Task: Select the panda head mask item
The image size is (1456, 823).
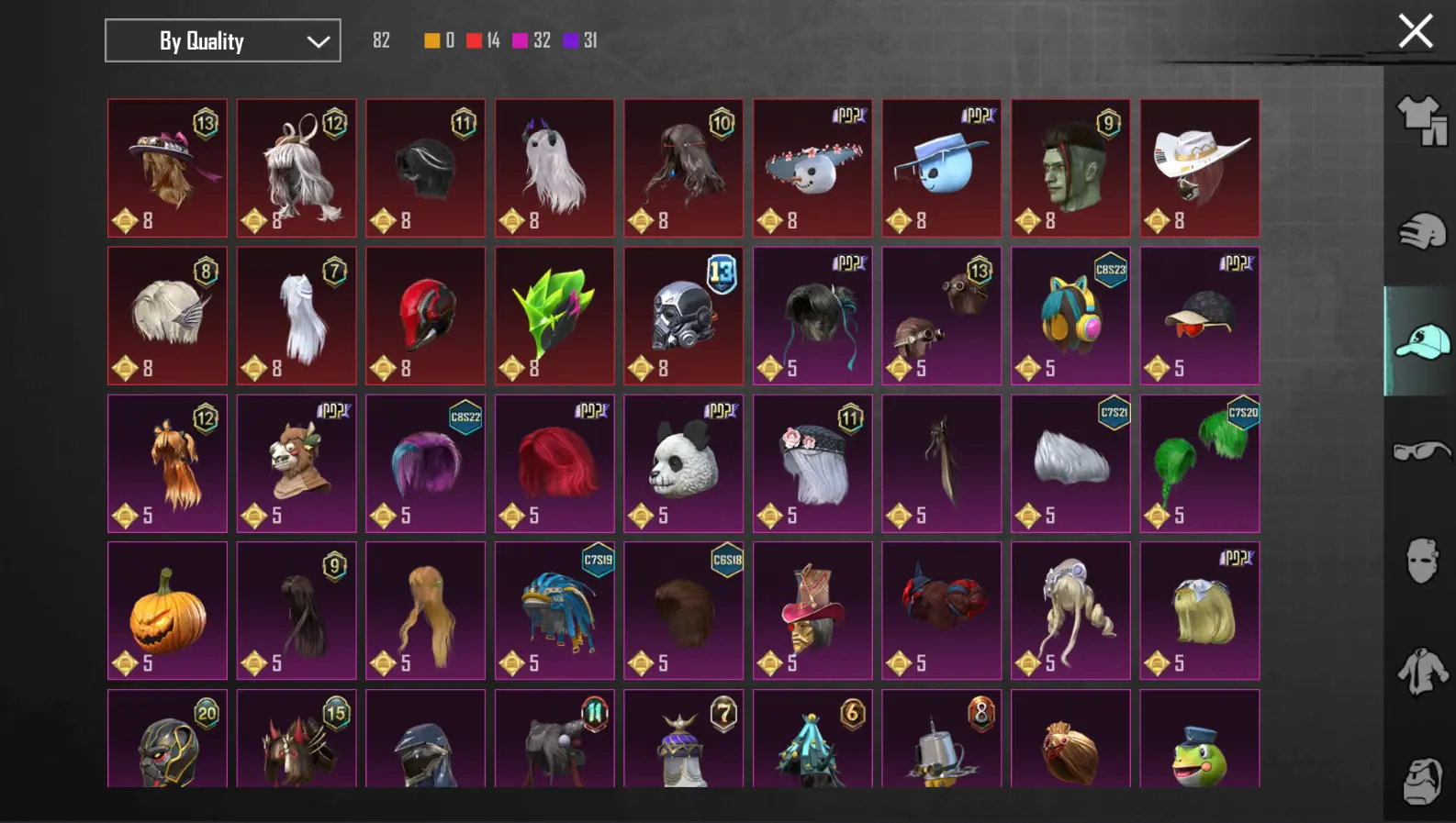Action: coord(683,463)
